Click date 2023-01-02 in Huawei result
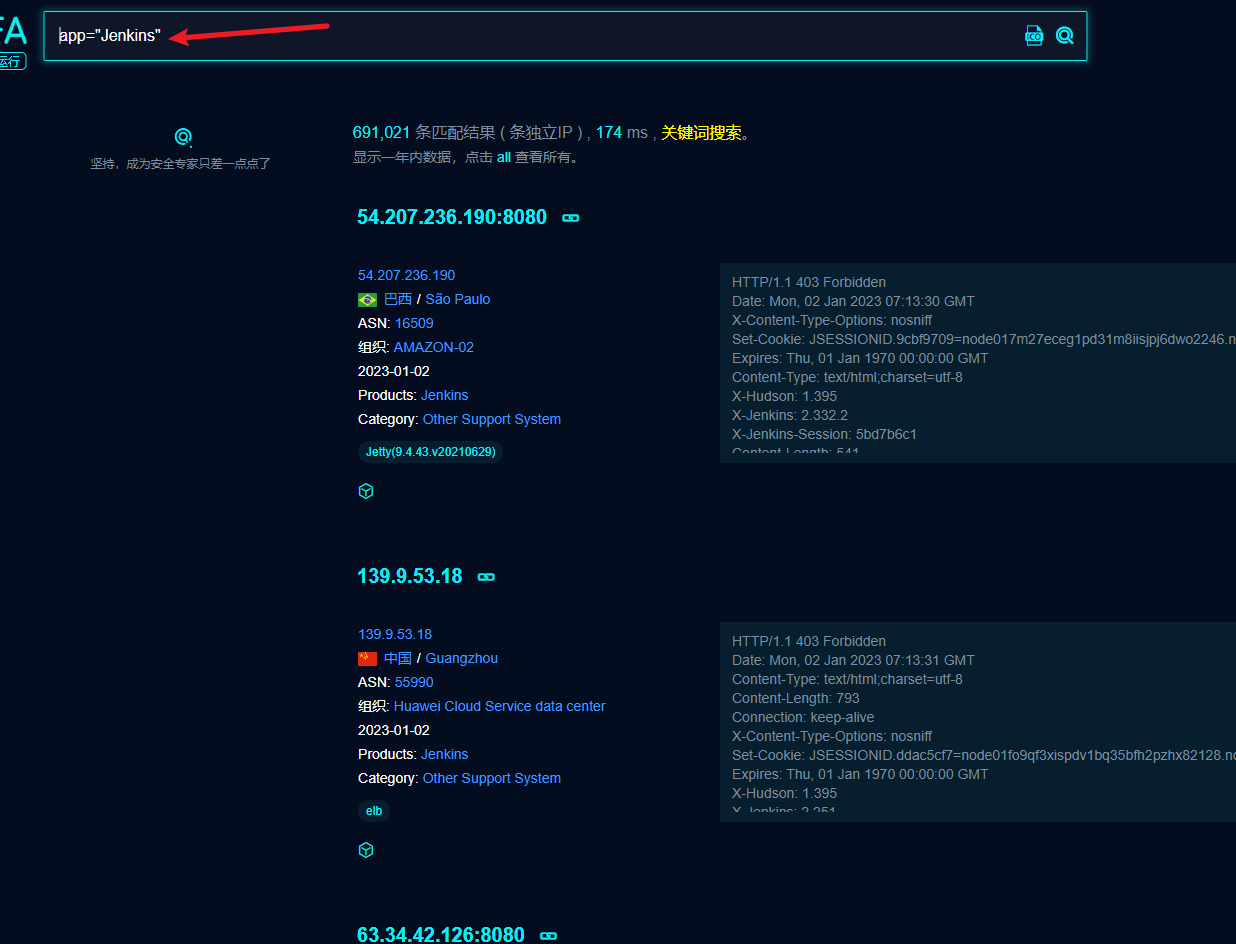This screenshot has height=944, width=1236. pyautogui.click(x=394, y=730)
